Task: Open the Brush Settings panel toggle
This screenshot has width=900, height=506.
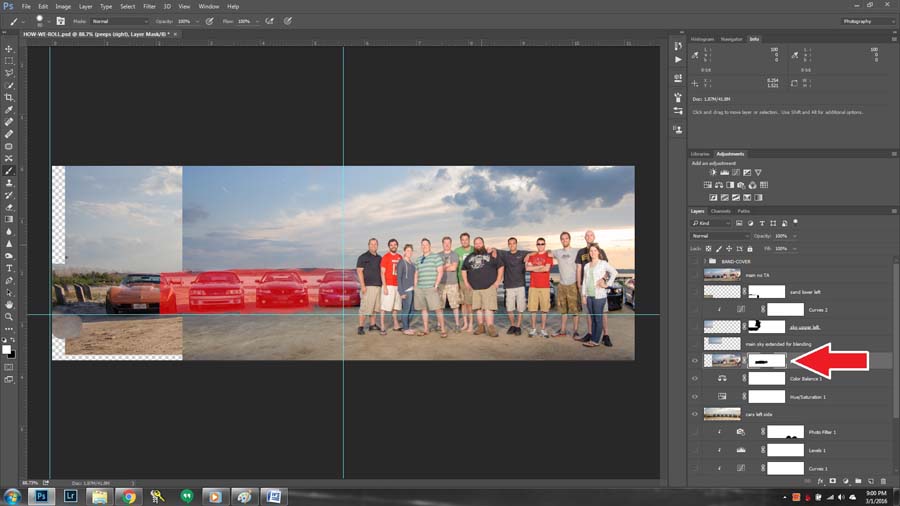Action: [x=60, y=21]
